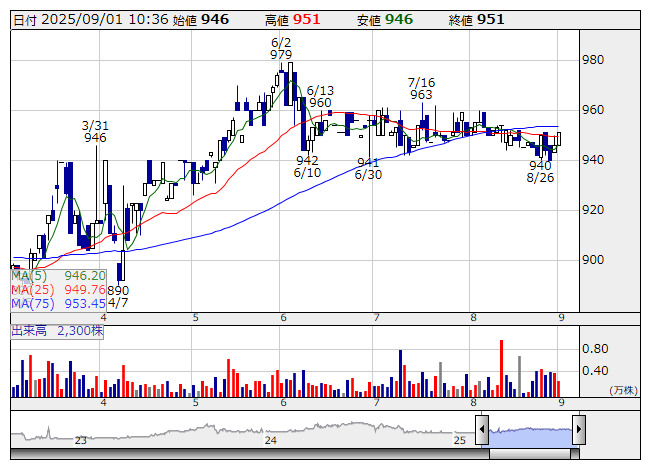
Task: Click the MA(75) 953.45 legend entry
Action: (x=58, y=304)
